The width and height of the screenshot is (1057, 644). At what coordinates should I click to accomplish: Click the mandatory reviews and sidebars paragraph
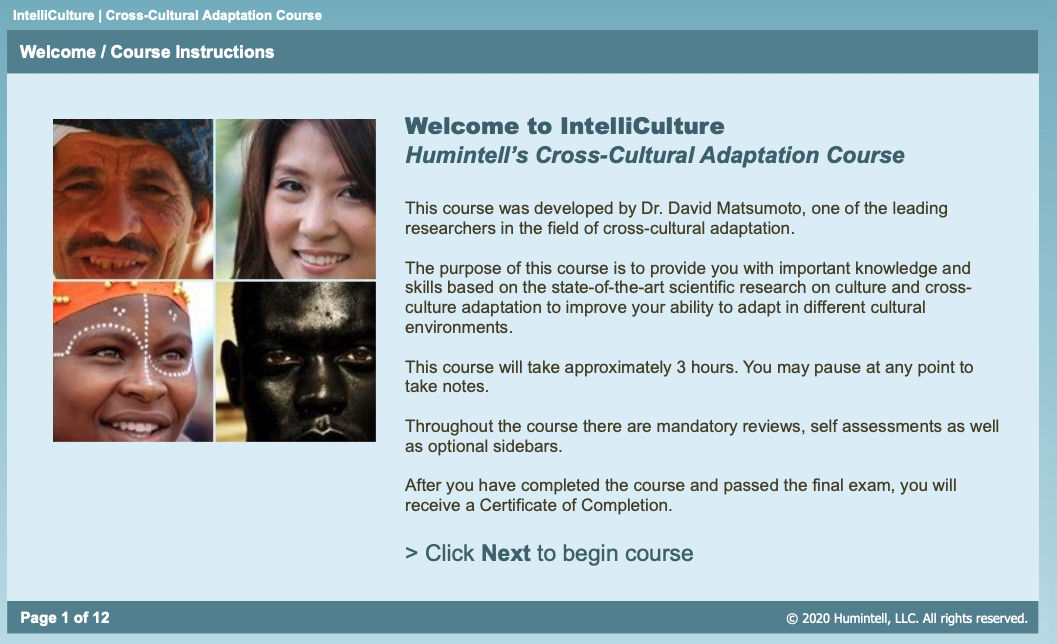(x=702, y=436)
